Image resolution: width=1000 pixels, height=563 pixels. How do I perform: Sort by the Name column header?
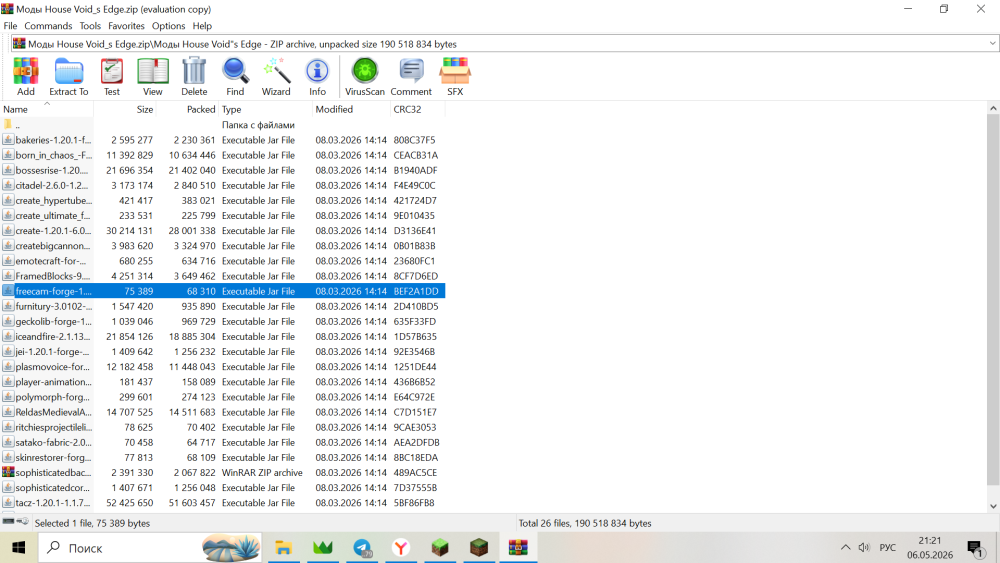[47, 109]
